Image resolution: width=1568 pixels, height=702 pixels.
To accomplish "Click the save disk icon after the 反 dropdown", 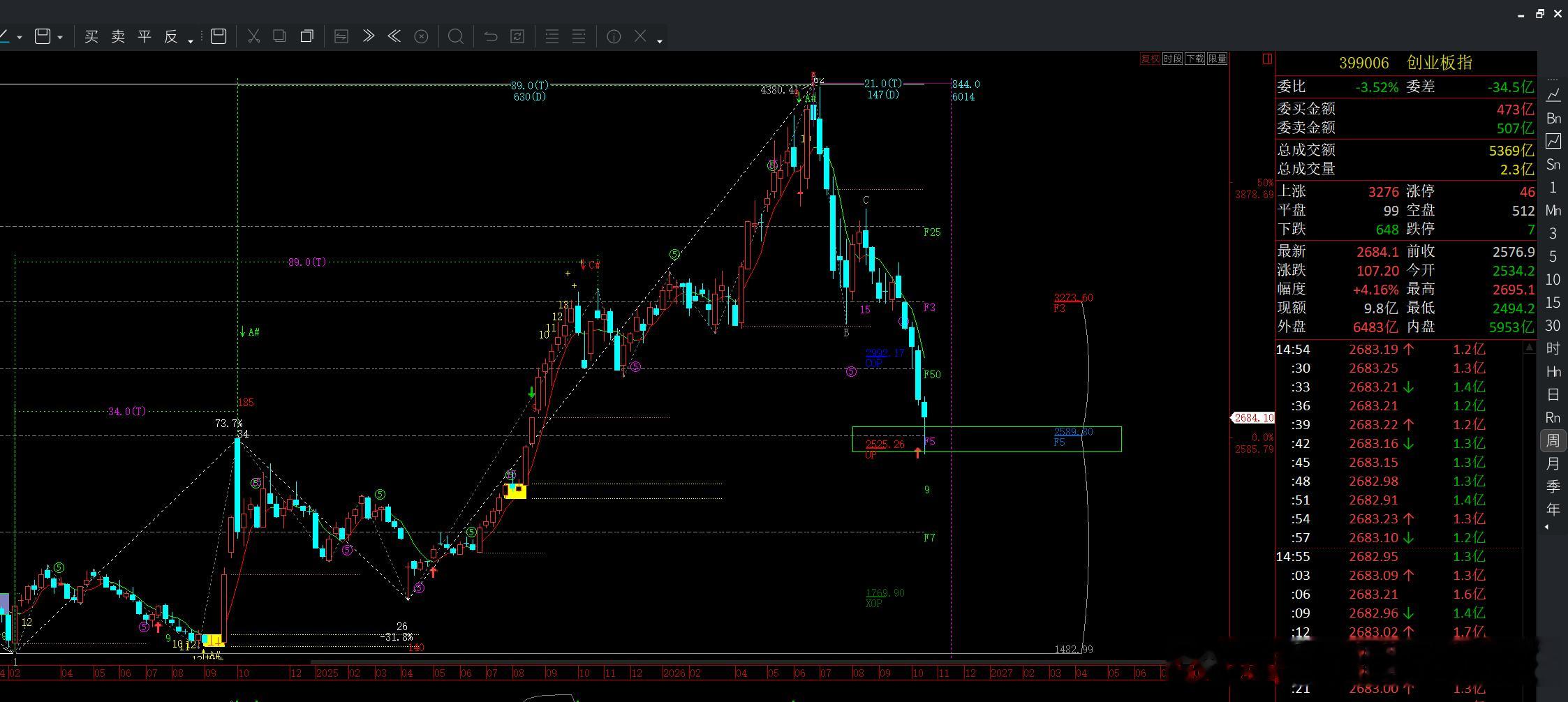I will pos(219,36).
